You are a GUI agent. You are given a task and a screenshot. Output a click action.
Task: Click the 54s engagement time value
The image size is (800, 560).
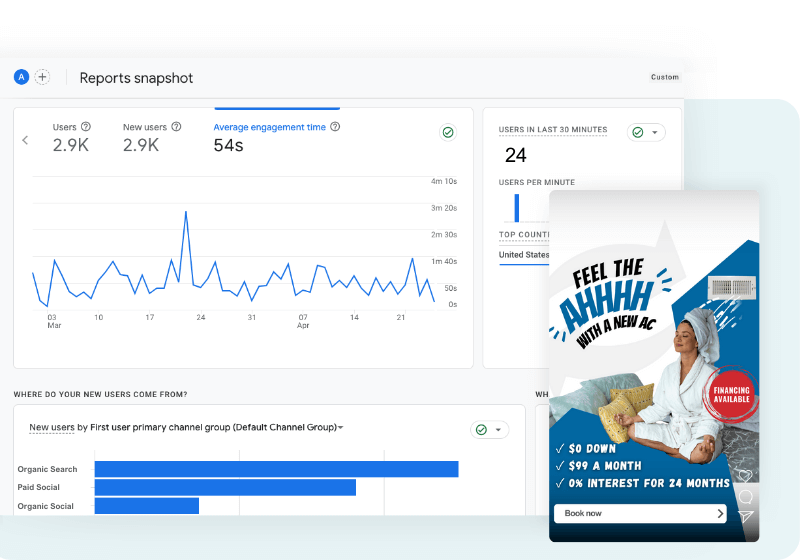click(x=228, y=145)
